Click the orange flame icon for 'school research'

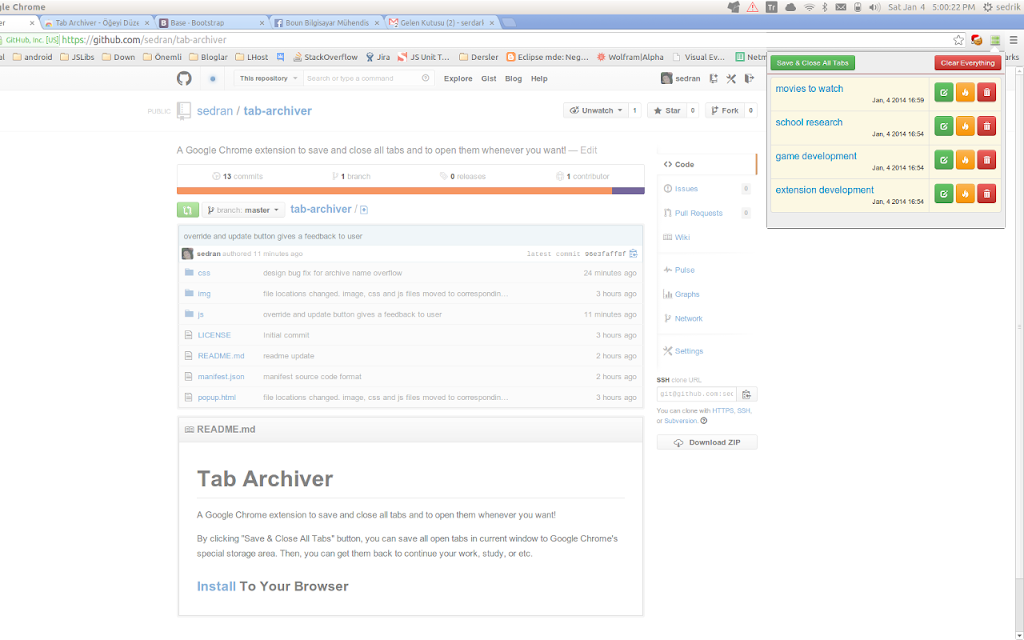point(965,126)
